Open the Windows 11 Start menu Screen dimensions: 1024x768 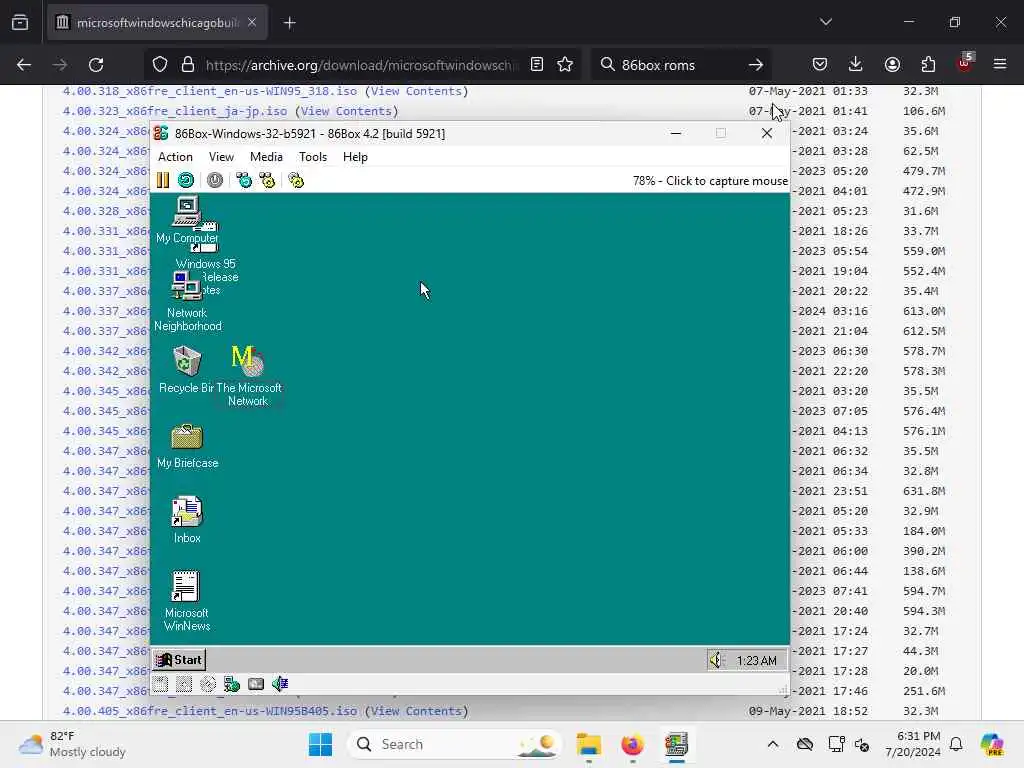point(320,744)
